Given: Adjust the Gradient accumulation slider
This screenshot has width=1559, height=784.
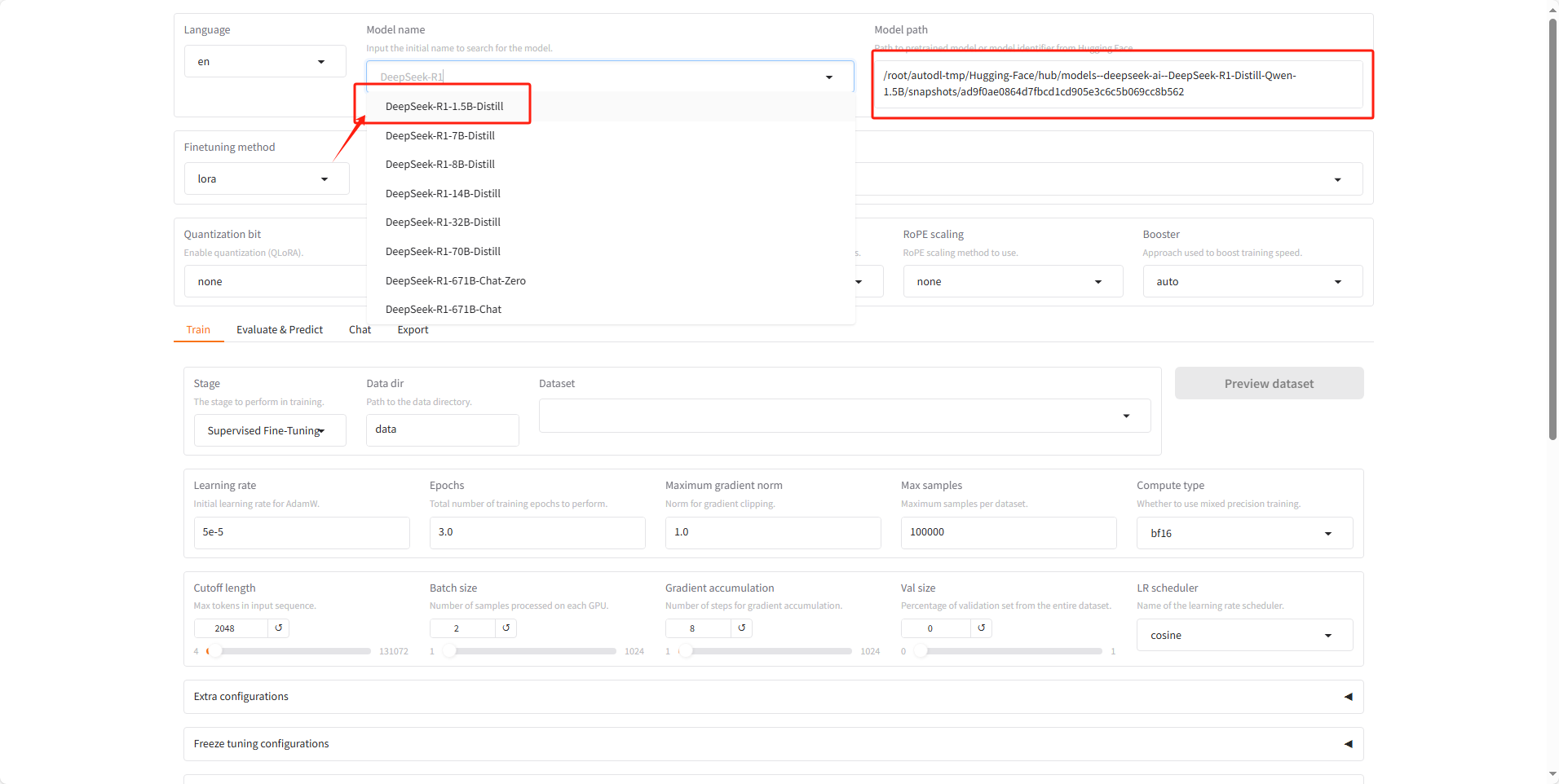Looking at the screenshot, I should click(x=765, y=651).
